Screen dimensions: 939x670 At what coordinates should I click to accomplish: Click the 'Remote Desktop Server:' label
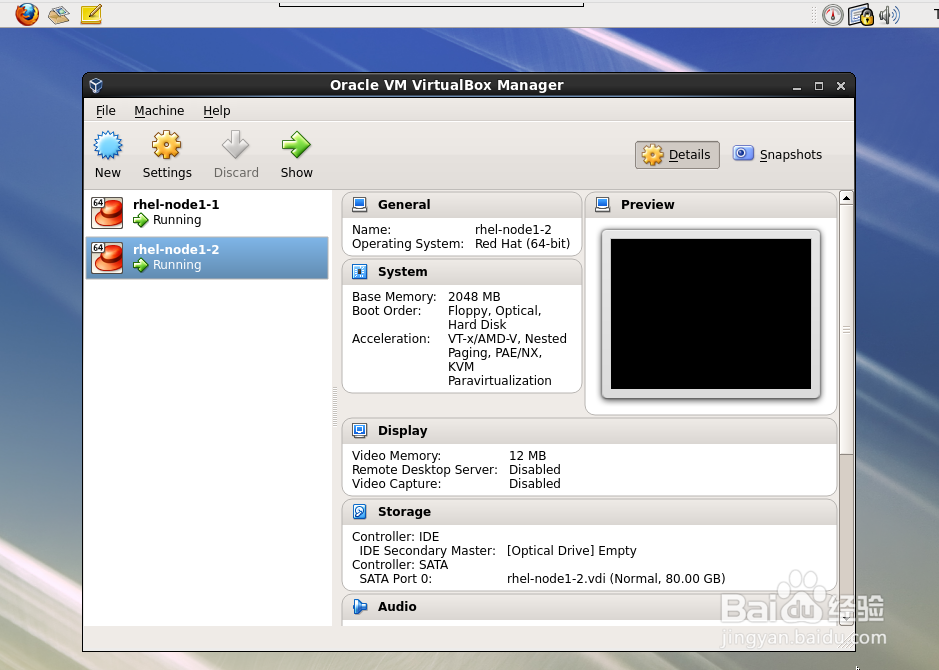[x=425, y=469]
